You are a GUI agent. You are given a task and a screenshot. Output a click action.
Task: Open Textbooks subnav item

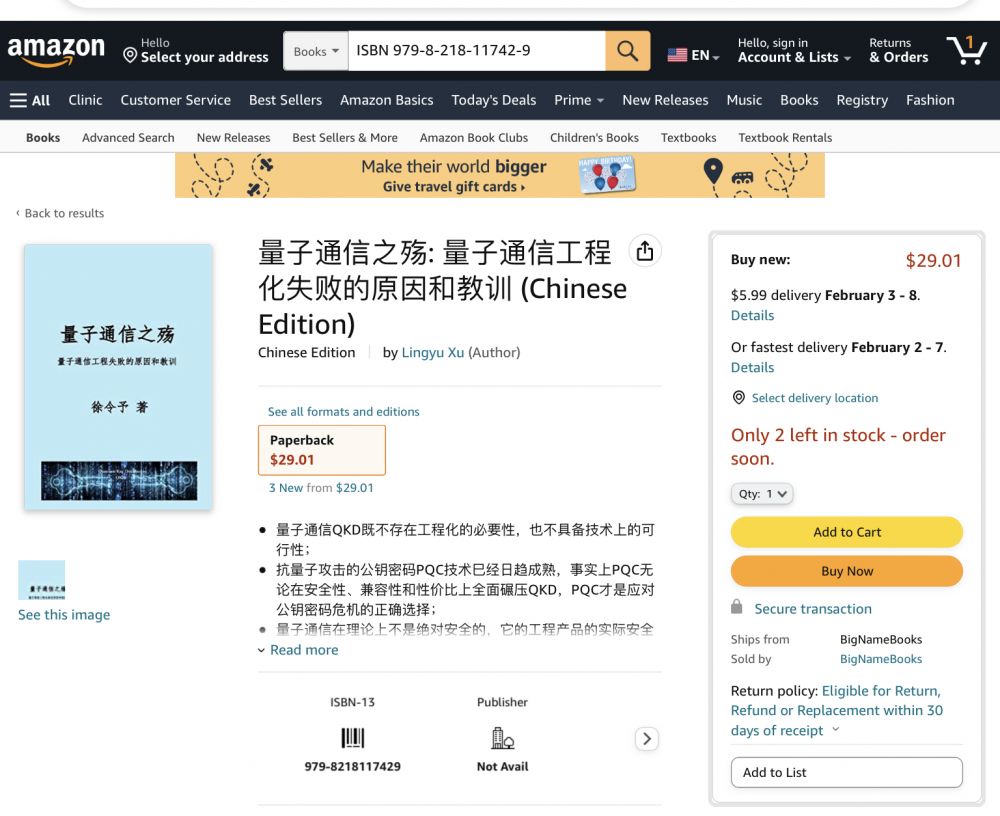(688, 138)
